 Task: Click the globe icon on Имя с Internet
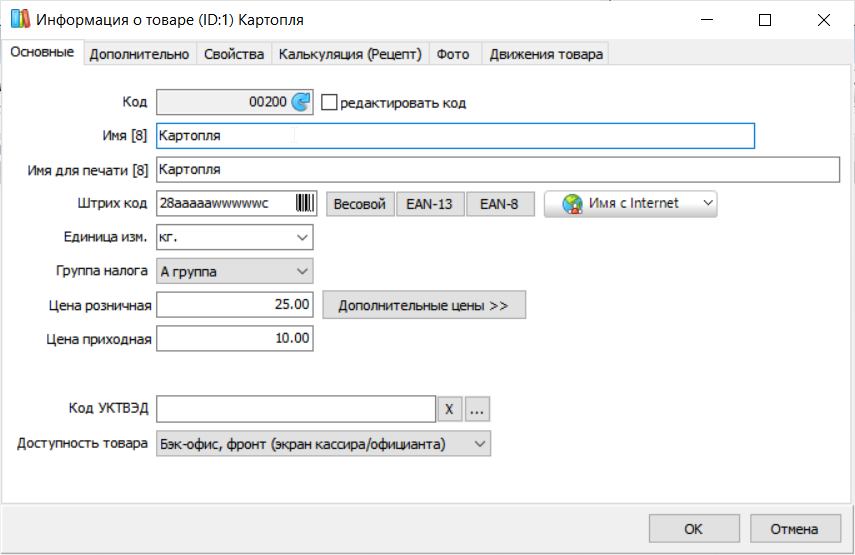(x=573, y=204)
